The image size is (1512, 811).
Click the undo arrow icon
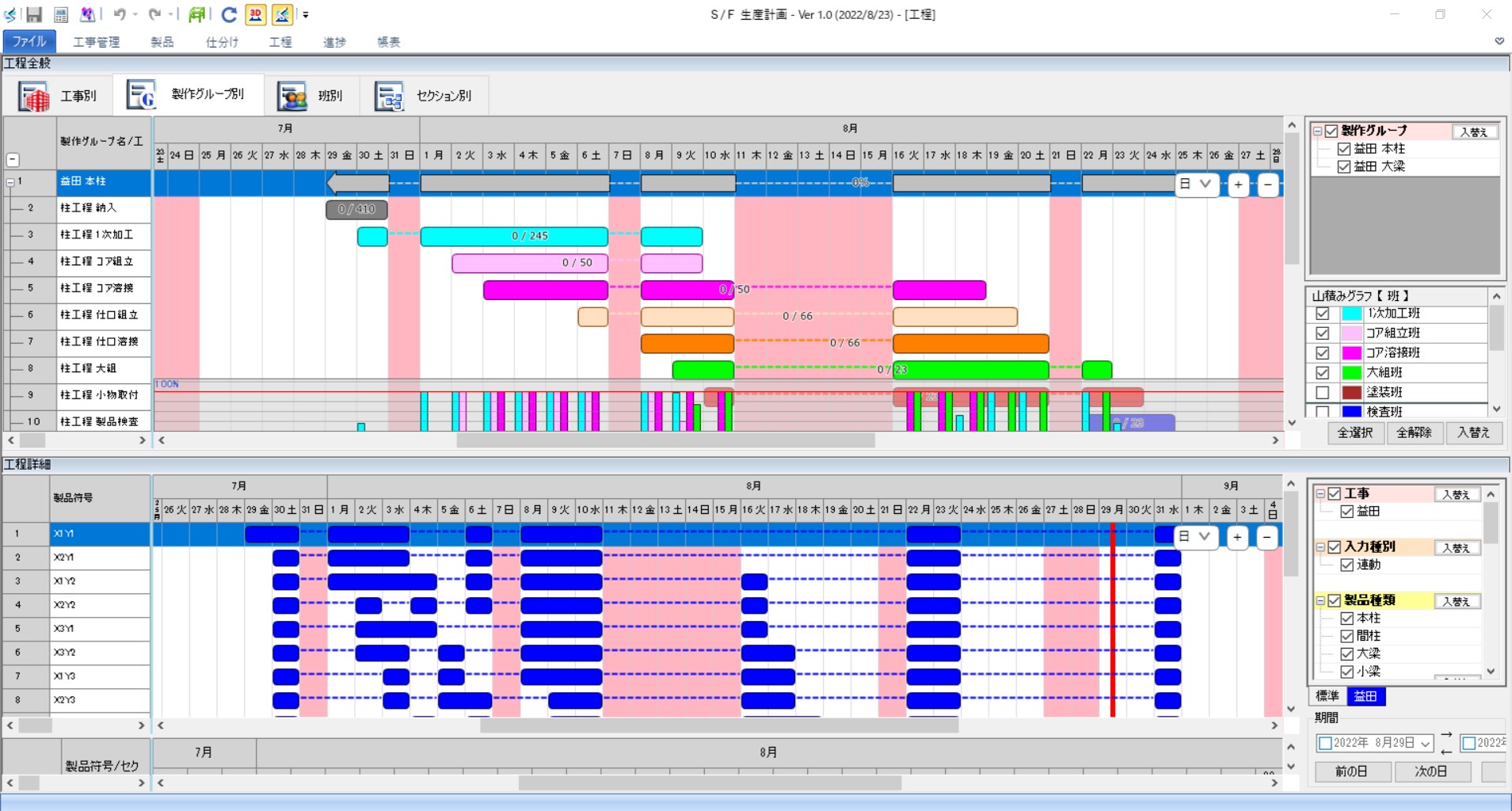[x=120, y=14]
